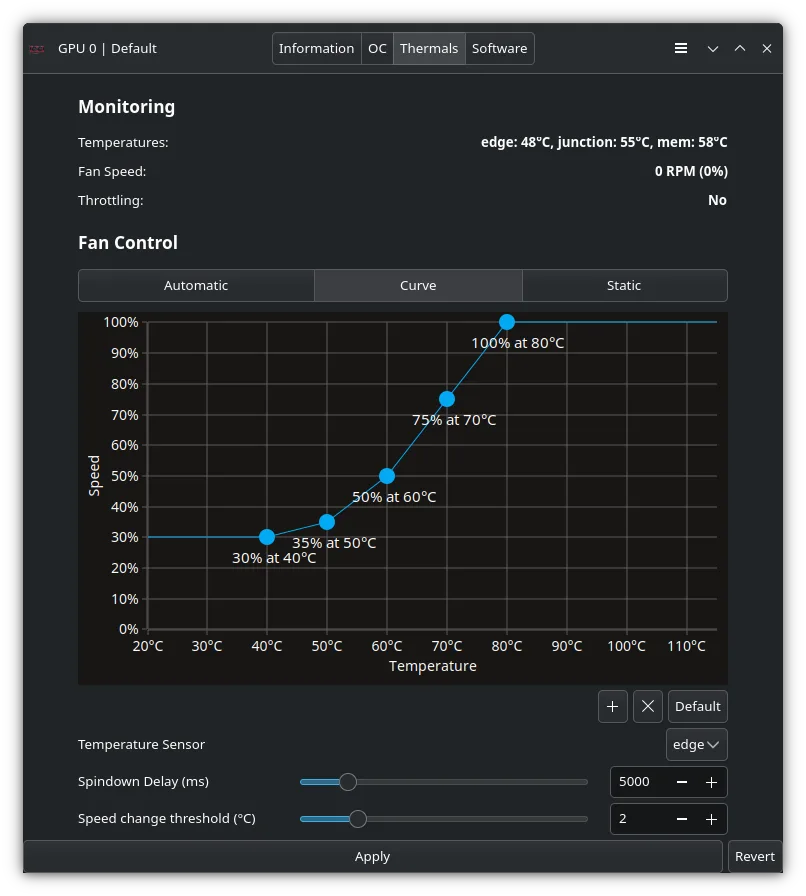Open the Software tab
The image size is (806, 896).
click(499, 48)
